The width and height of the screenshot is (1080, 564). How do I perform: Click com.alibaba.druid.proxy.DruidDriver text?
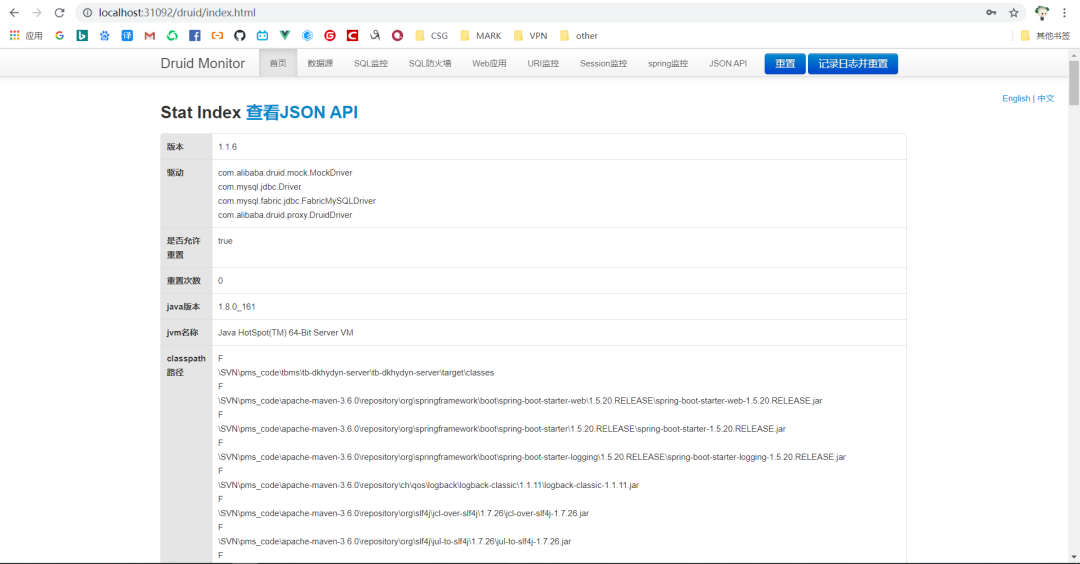tap(285, 215)
